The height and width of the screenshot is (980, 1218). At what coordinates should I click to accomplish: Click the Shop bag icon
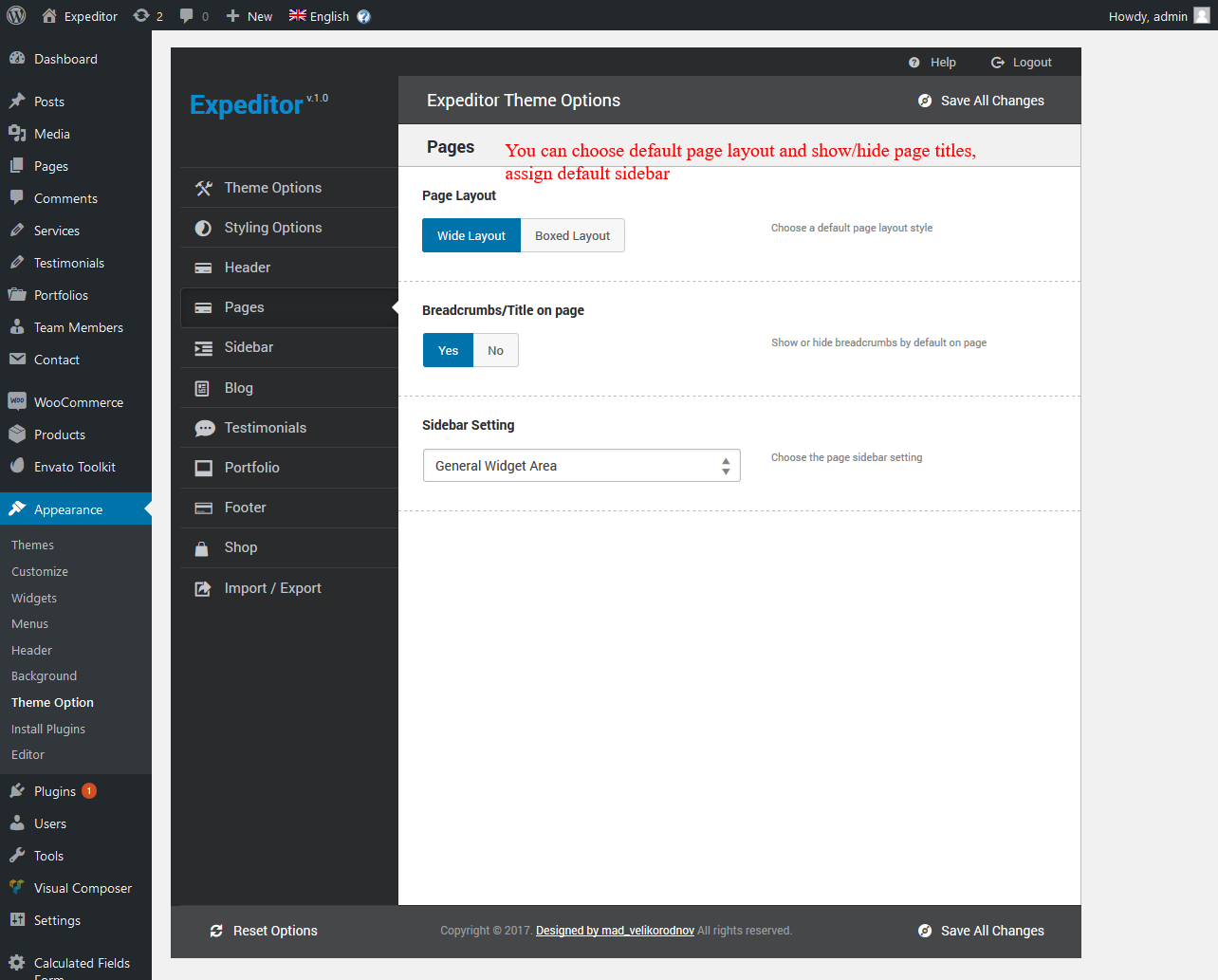tap(202, 548)
